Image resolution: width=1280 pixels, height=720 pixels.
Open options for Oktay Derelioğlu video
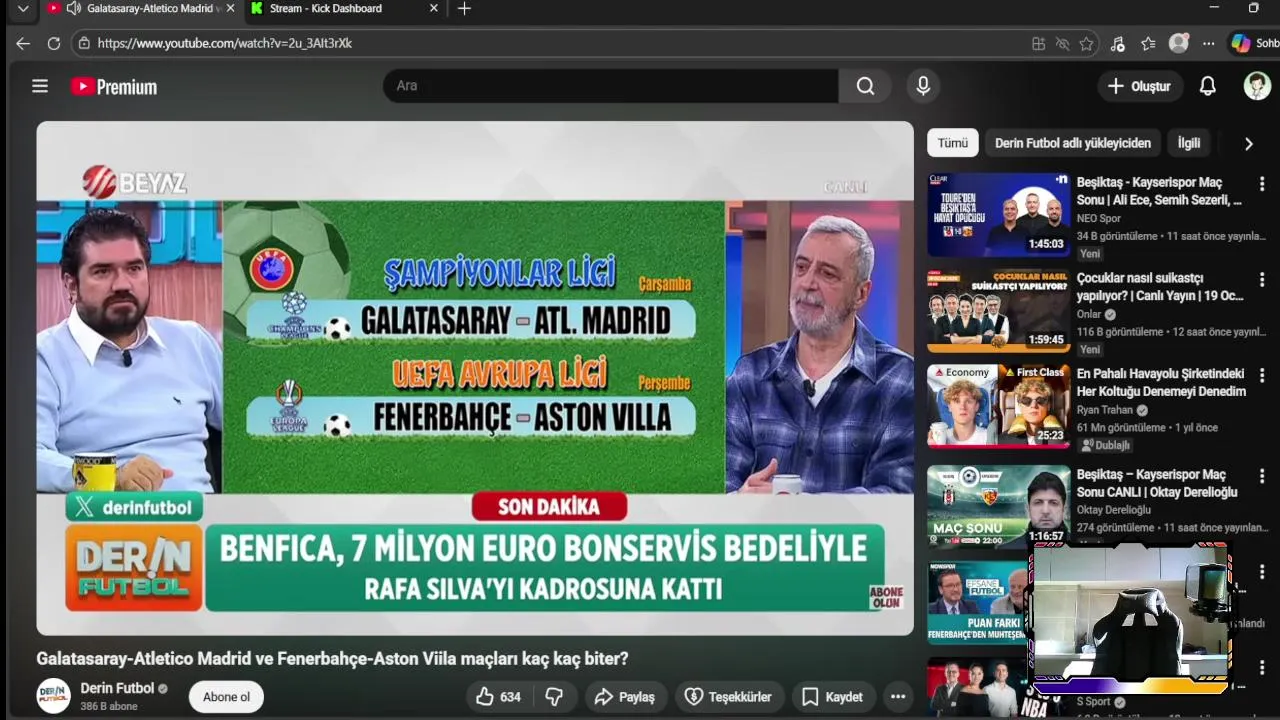pos(1262,476)
